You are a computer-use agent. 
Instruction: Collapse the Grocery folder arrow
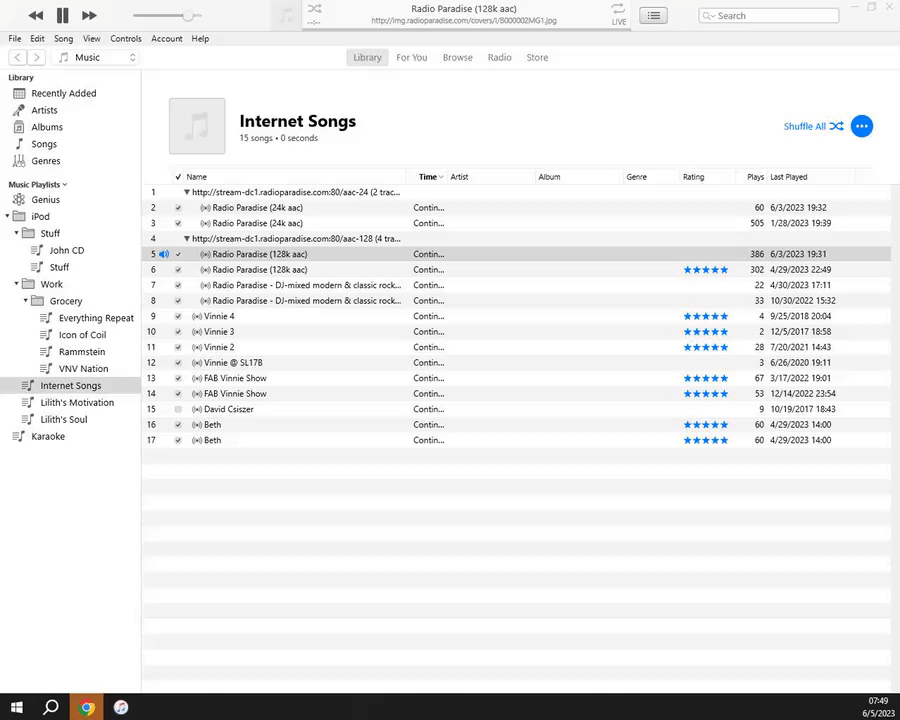click(x=26, y=300)
